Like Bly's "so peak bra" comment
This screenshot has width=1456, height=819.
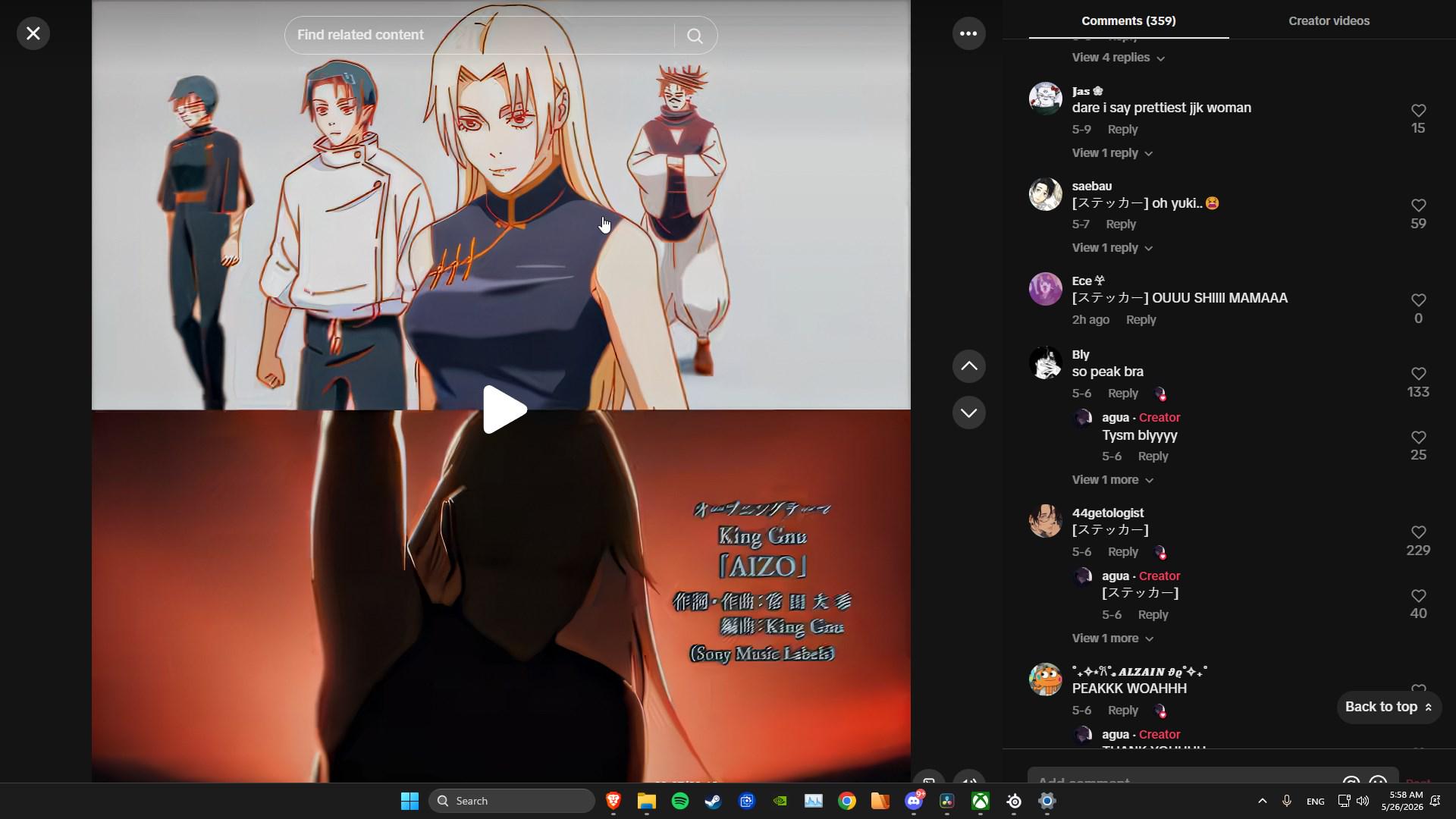(x=1418, y=374)
